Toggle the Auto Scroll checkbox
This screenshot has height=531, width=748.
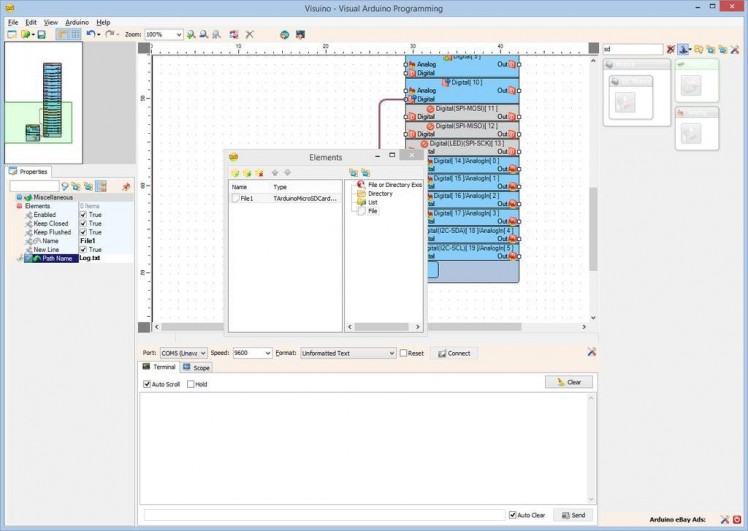click(x=147, y=384)
